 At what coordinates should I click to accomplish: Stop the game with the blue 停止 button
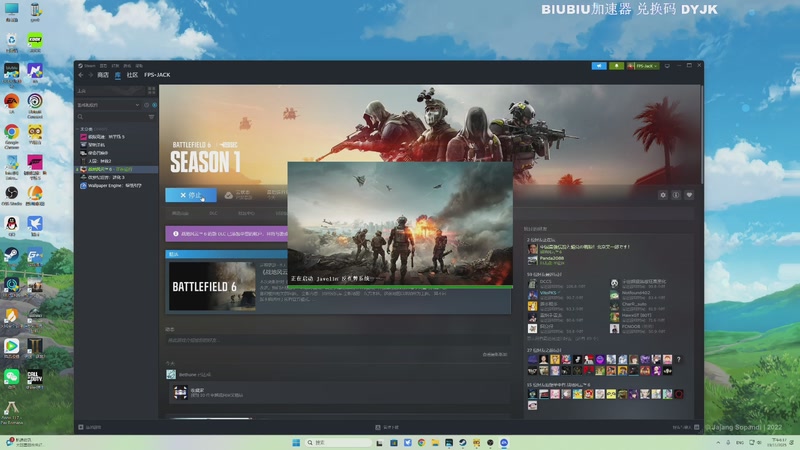191,195
